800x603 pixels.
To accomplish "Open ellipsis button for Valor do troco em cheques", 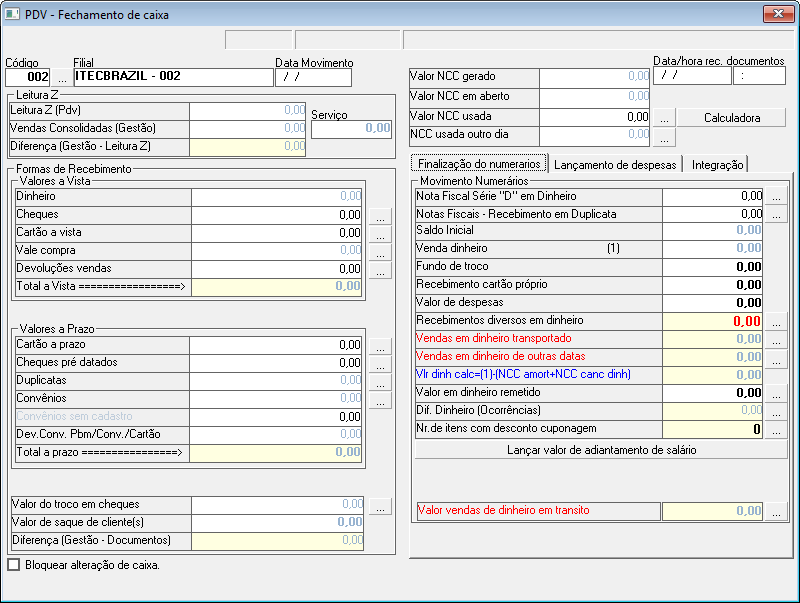I will [x=380, y=506].
